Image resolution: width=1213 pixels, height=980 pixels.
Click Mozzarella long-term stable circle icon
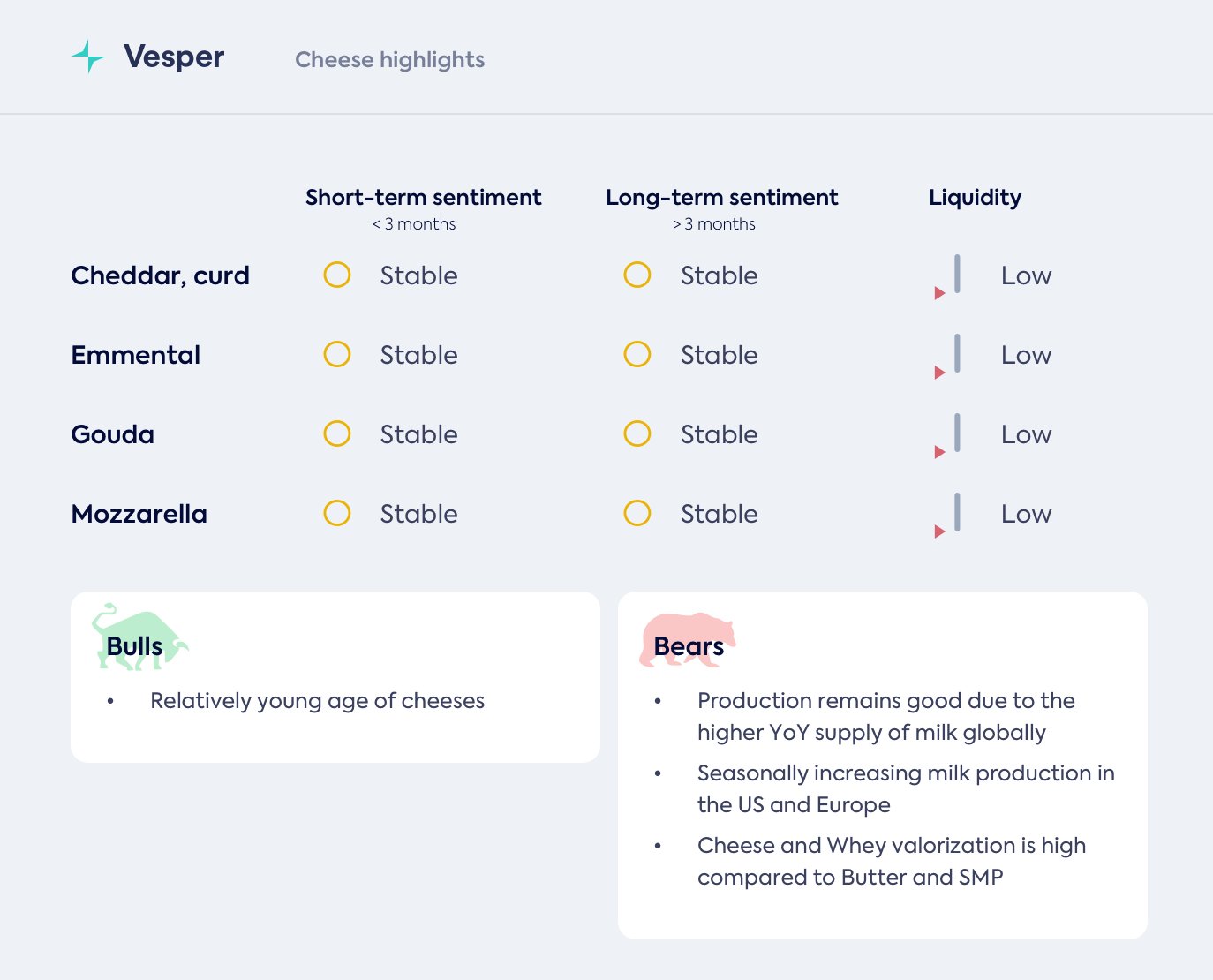(637, 514)
